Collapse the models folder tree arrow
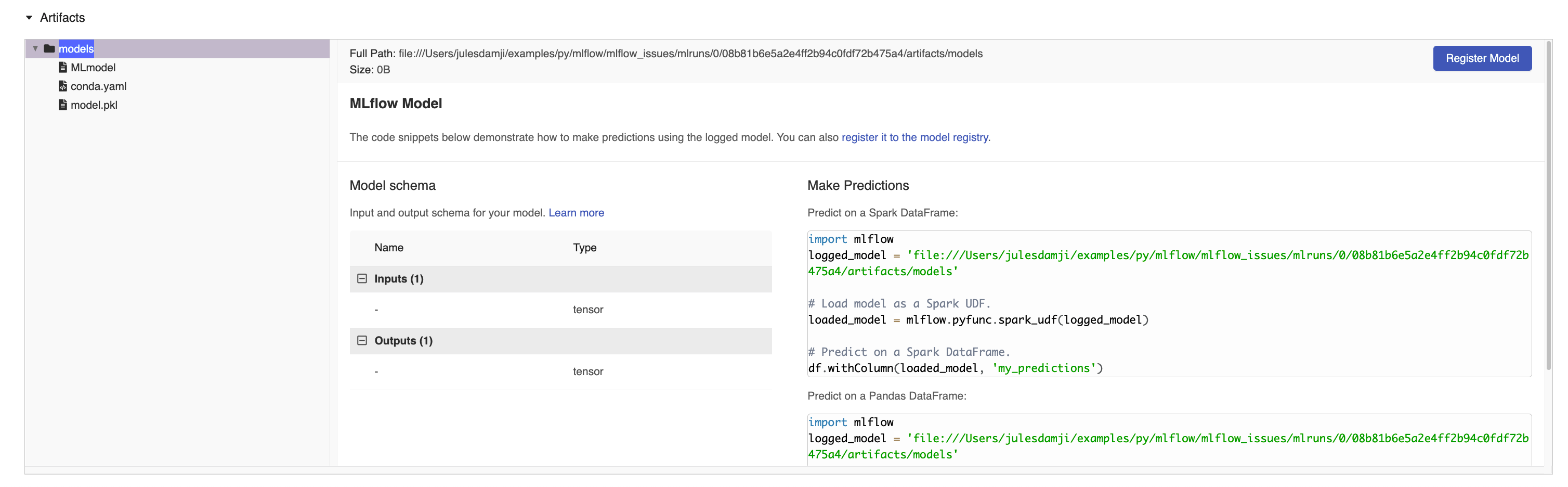This screenshot has height=487, width=1568. 35,49
